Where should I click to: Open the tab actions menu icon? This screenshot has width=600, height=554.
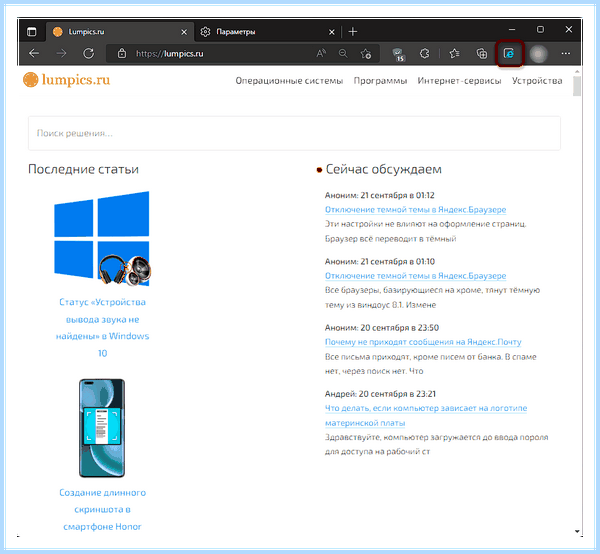pos(32,32)
